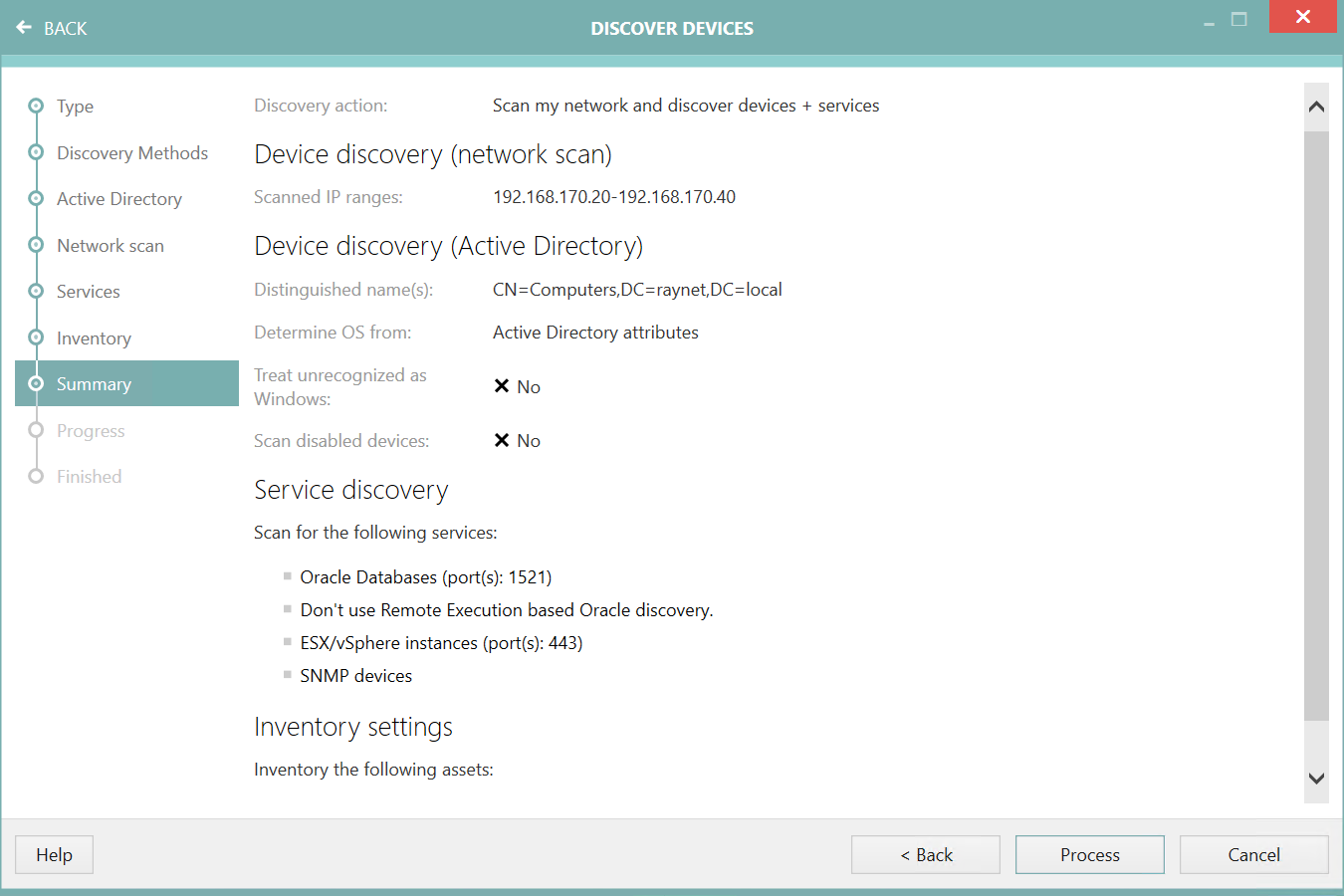Select the Summary step in the sidebar

[x=94, y=383]
